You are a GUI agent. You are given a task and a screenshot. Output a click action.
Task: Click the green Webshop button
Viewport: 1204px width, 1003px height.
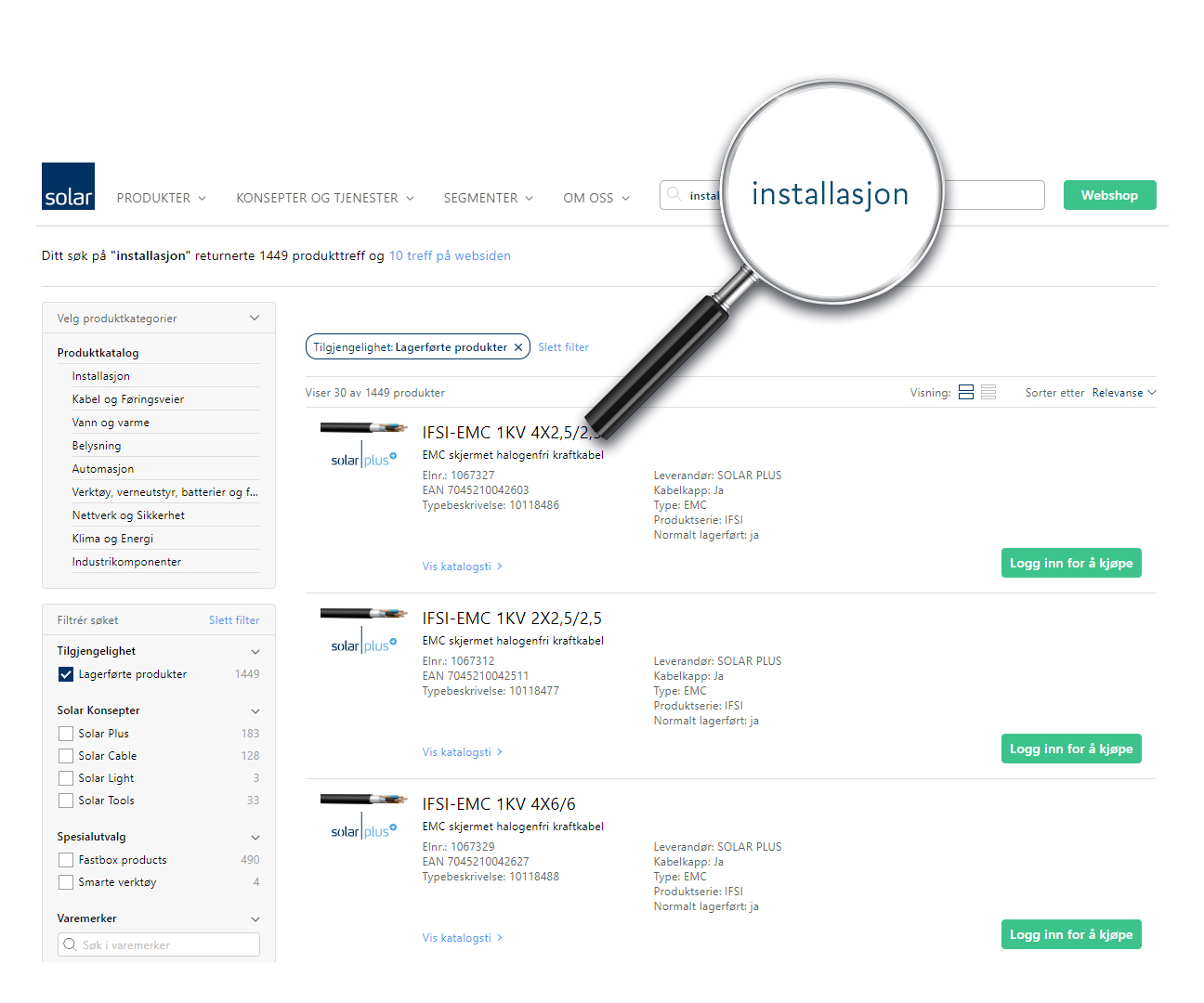tap(1109, 195)
